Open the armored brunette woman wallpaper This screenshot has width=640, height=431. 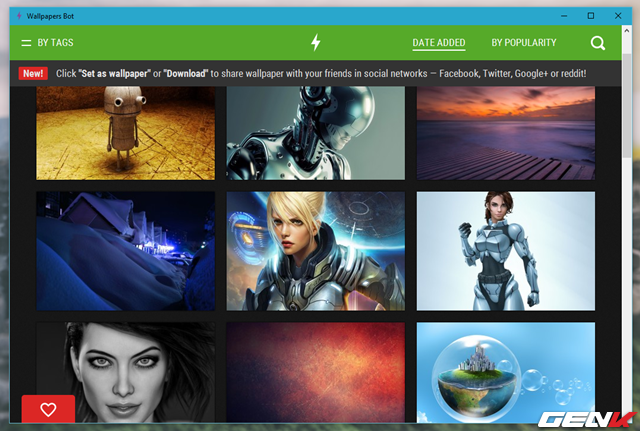click(506, 251)
